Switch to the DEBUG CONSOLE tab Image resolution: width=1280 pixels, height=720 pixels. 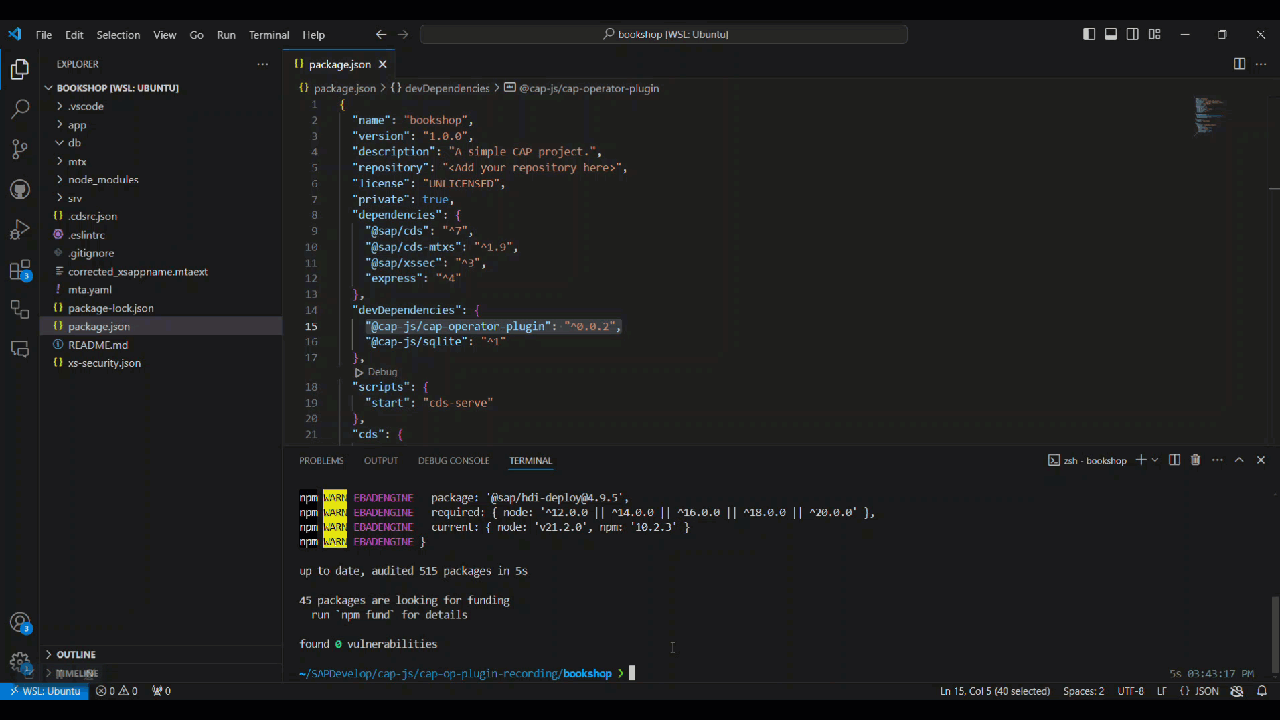click(x=454, y=461)
